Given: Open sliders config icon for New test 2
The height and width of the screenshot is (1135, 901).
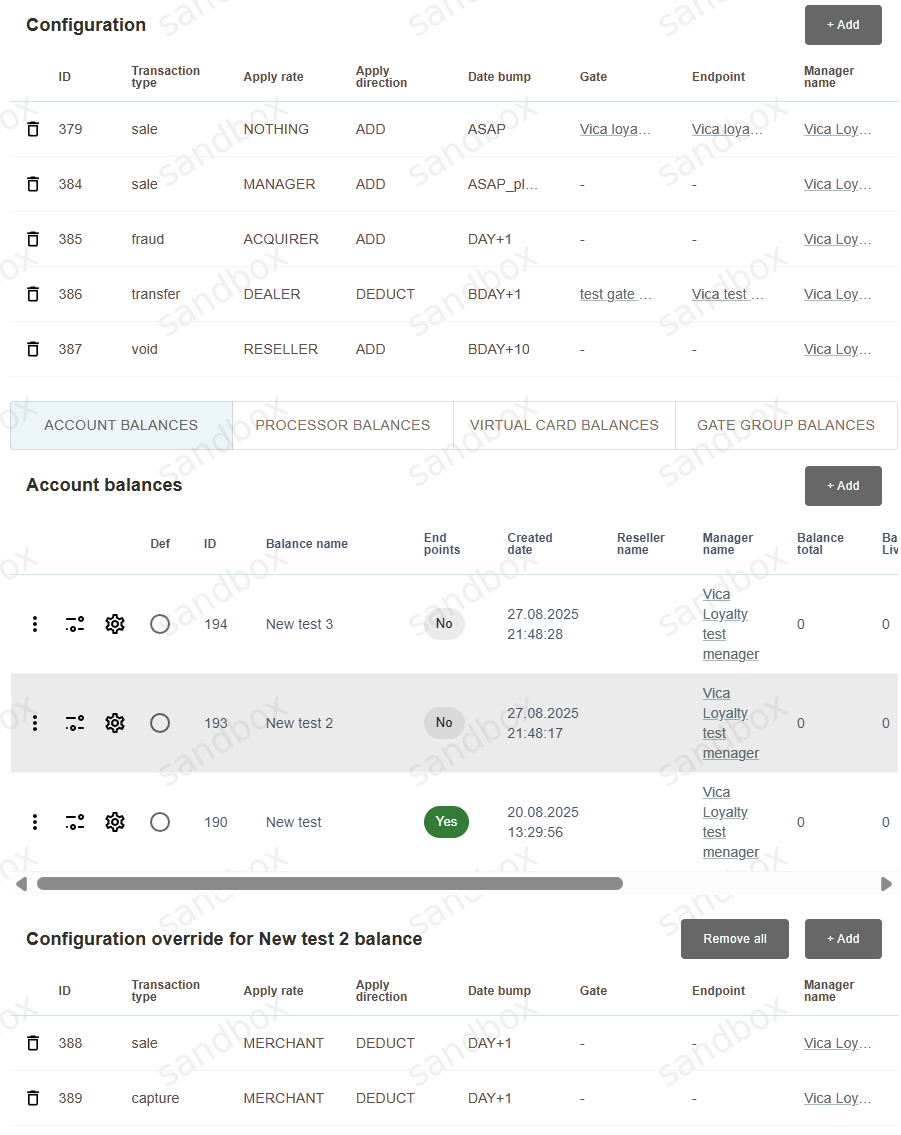Looking at the screenshot, I should [x=75, y=723].
